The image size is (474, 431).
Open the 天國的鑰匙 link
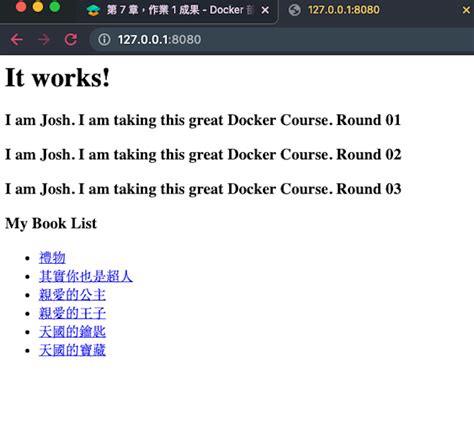[72, 332]
